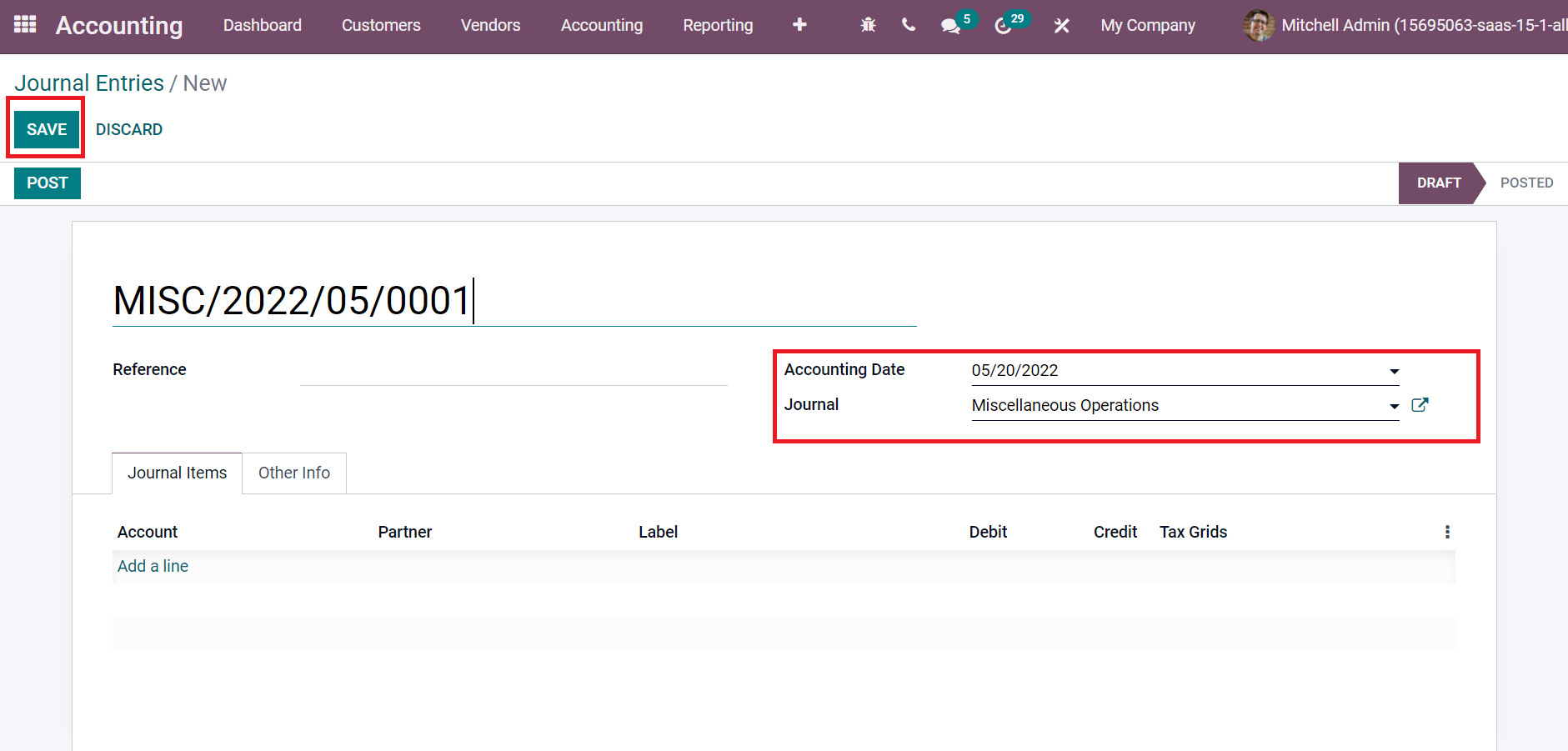Image resolution: width=1568 pixels, height=751 pixels.
Task: Switch to the Other Info tab
Action: click(294, 473)
